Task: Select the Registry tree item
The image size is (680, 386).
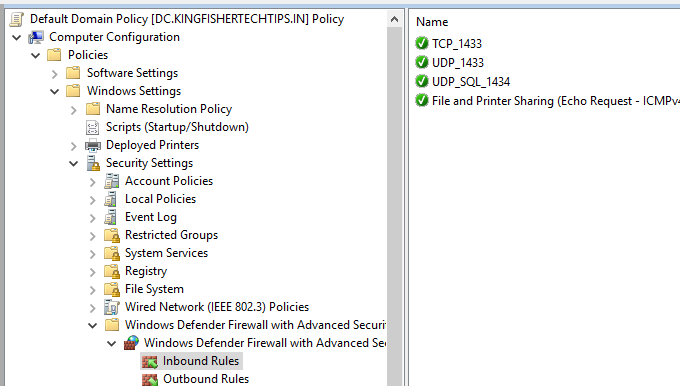Action: coord(146,271)
